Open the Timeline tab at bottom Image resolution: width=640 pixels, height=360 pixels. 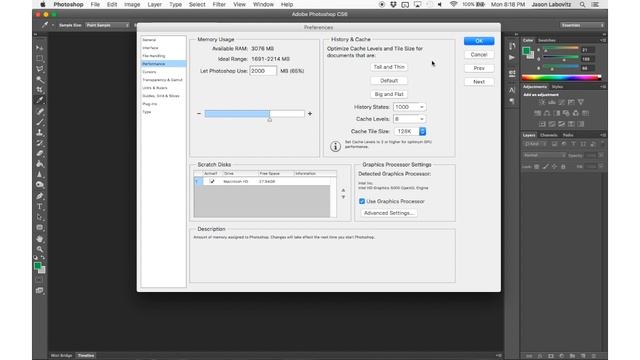point(86,356)
